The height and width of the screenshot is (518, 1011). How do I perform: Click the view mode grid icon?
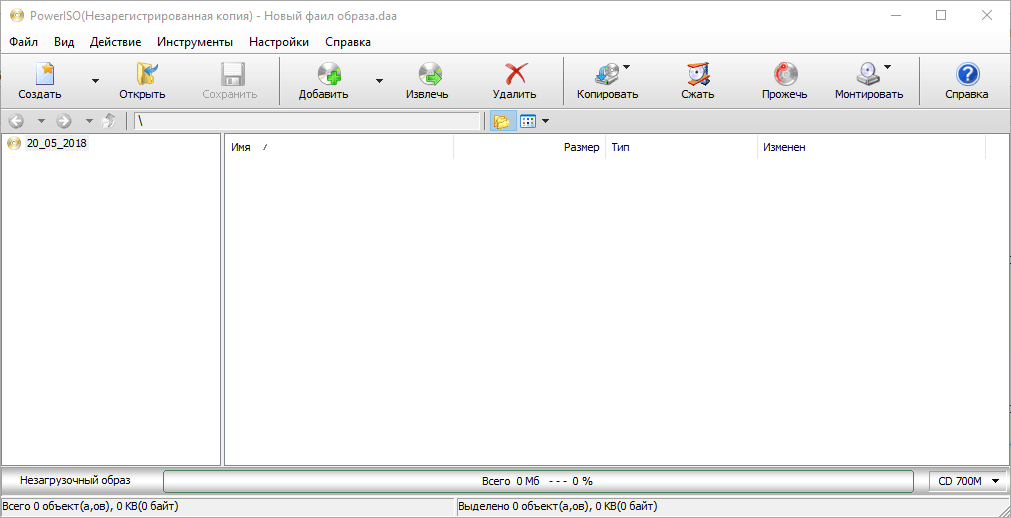[528, 121]
